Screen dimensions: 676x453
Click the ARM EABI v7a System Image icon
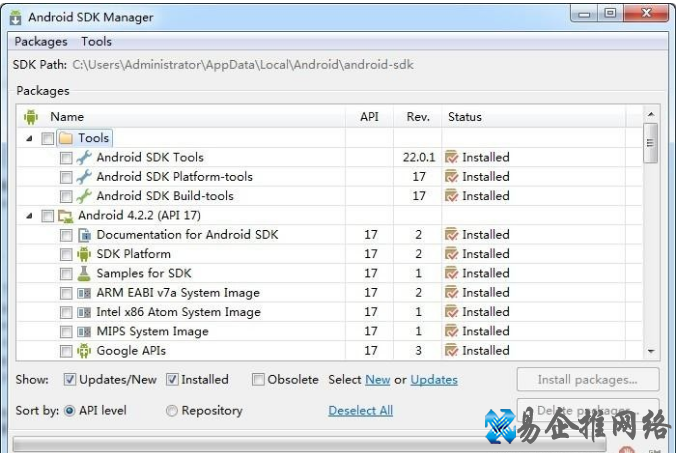click(84, 293)
